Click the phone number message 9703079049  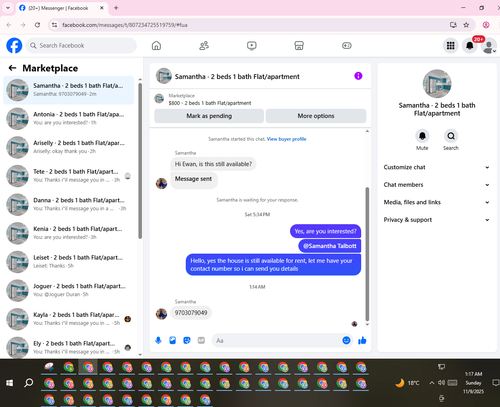pyautogui.click(x=191, y=313)
